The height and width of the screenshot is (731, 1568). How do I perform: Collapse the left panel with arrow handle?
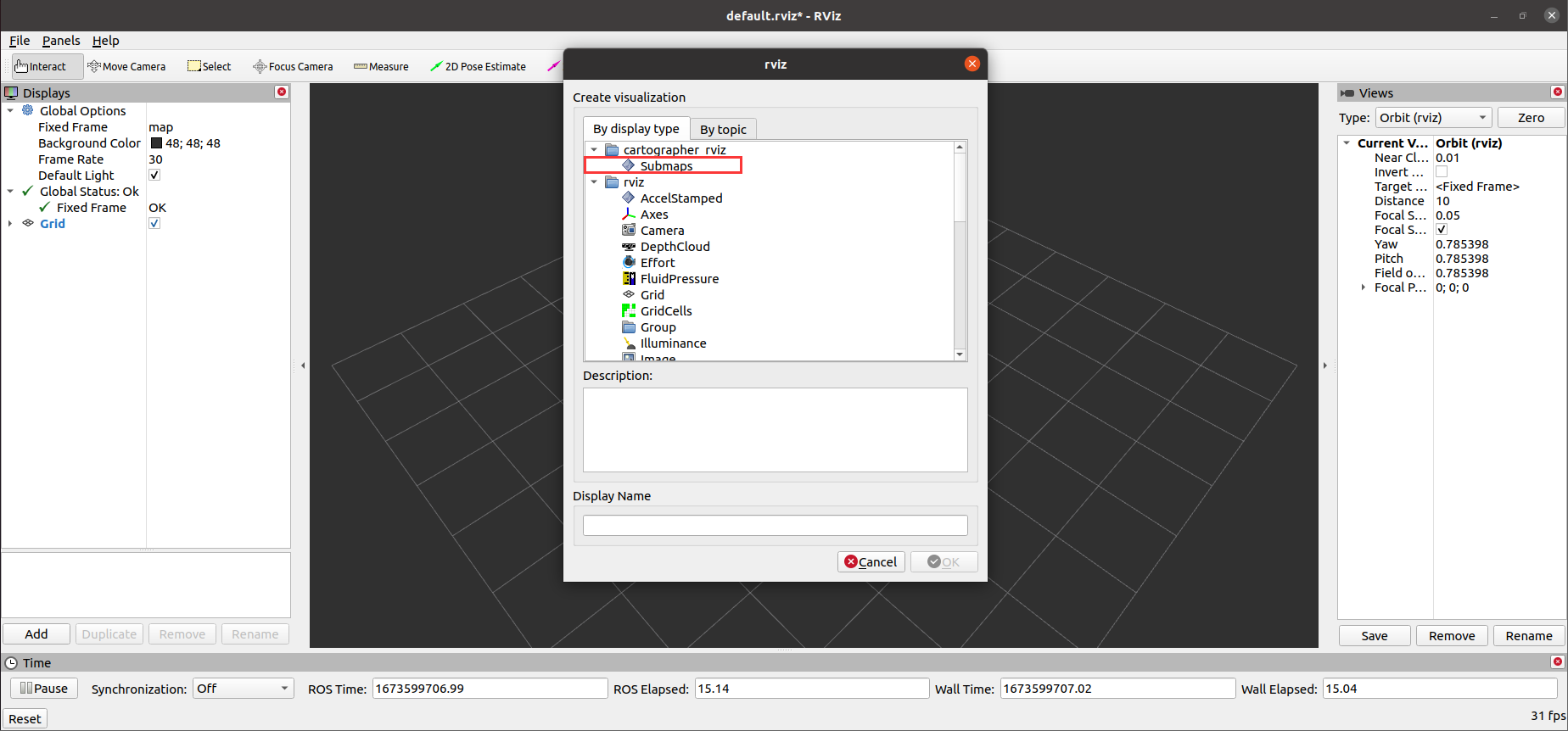[303, 365]
